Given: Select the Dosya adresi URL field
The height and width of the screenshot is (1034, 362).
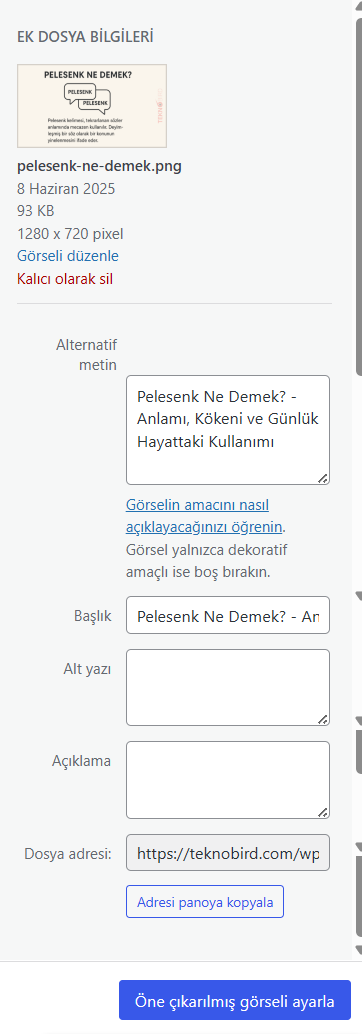Looking at the screenshot, I should click(x=227, y=854).
